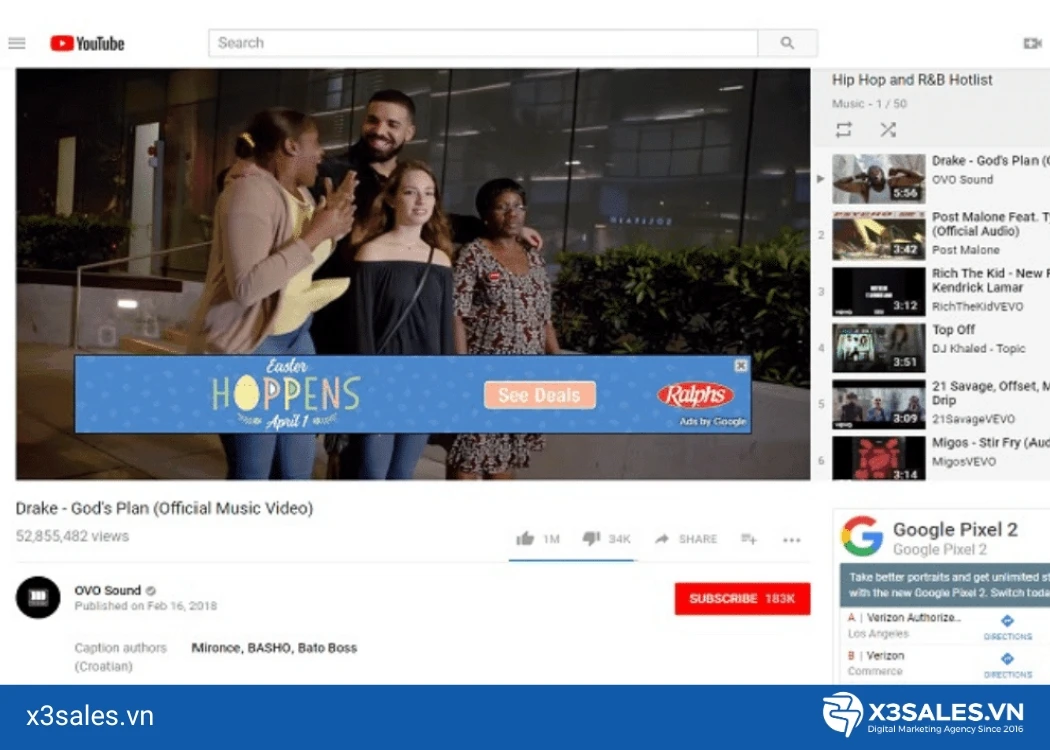Play 21 Savage, Offset playlist thumbnail
Screen dimensions: 1050x750
879,404
